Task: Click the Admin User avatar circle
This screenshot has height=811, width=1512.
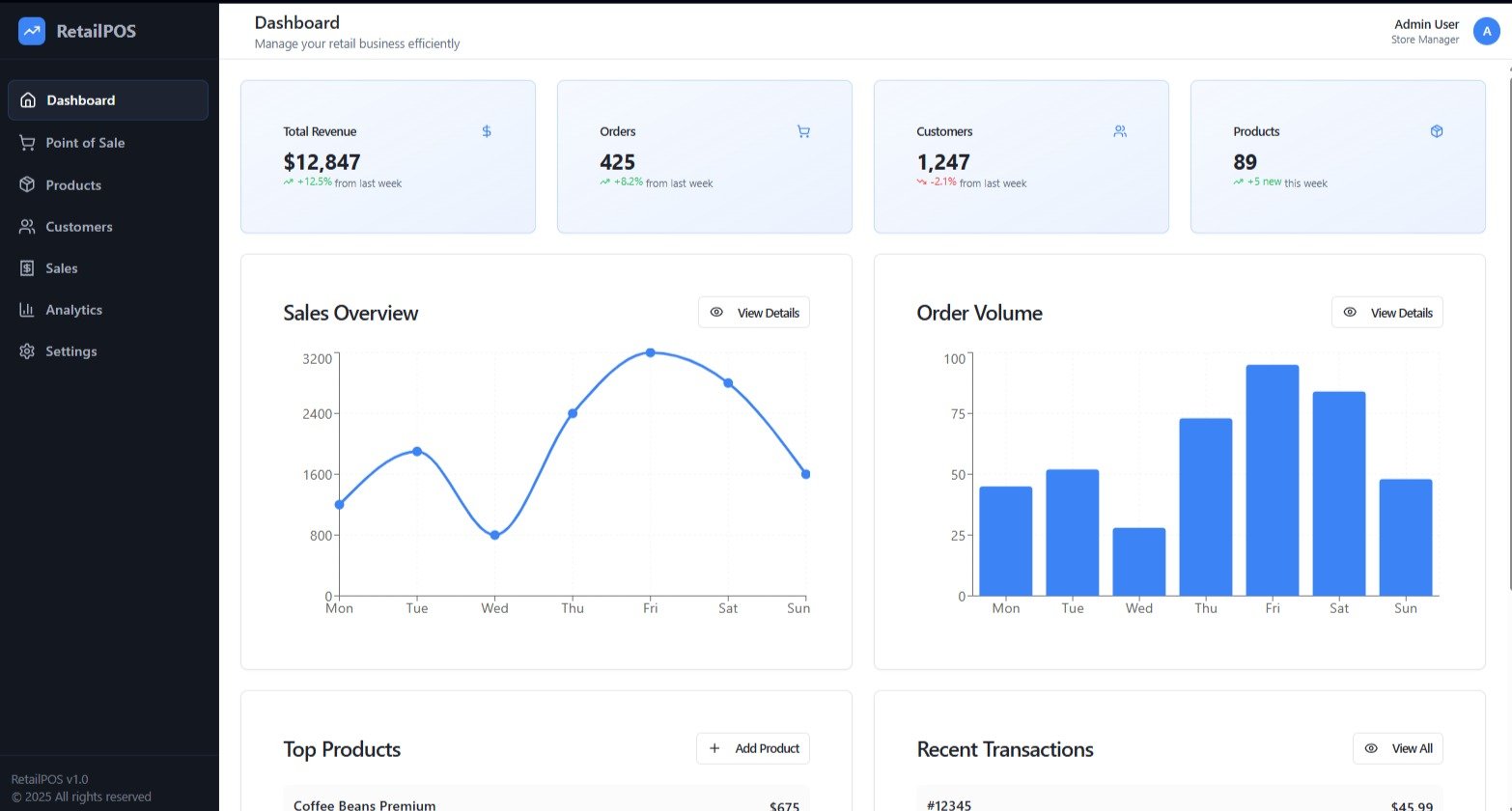Action: (x=1486, y=31)
